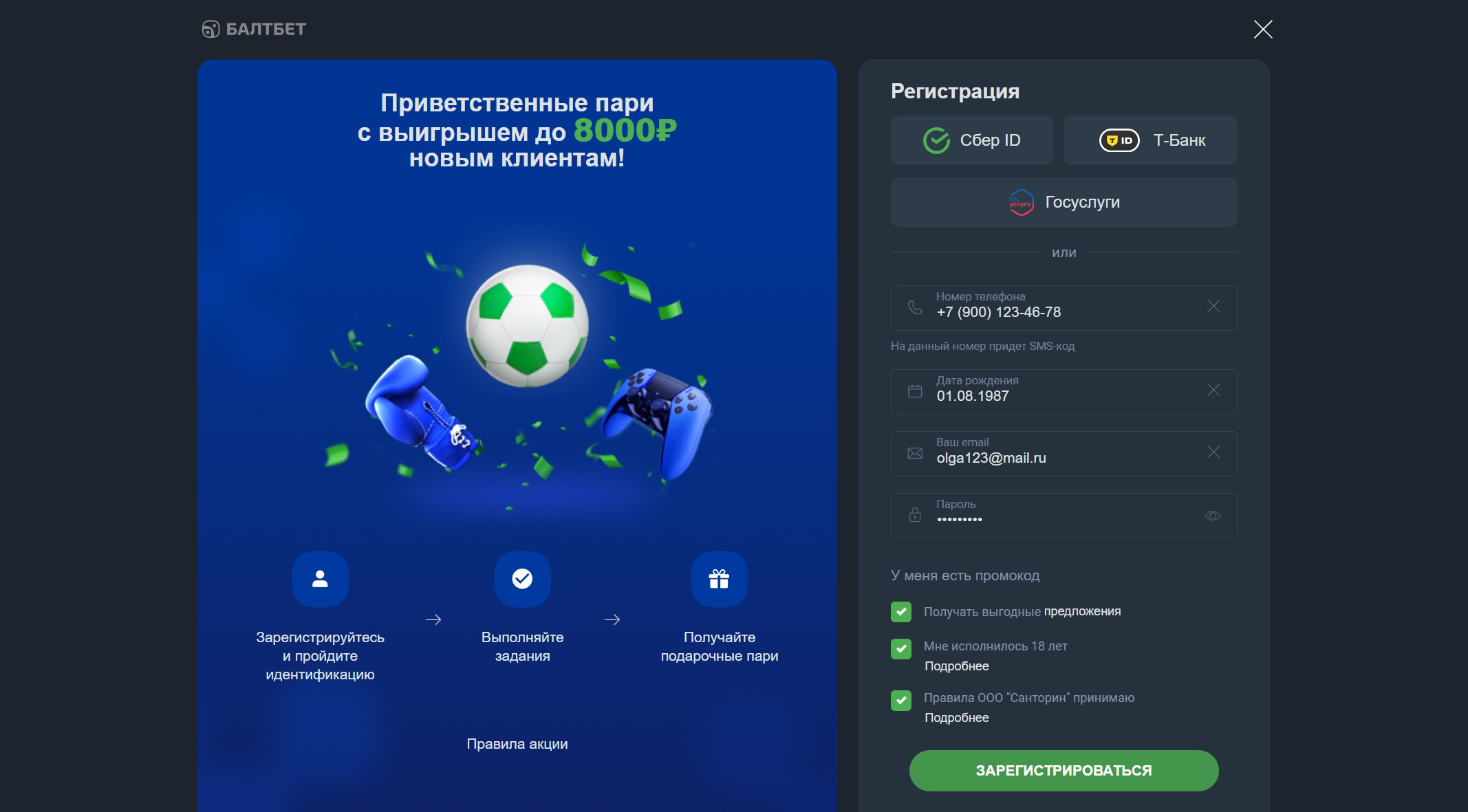
Task: Click the user profile step icon
Action: (320, 579)
